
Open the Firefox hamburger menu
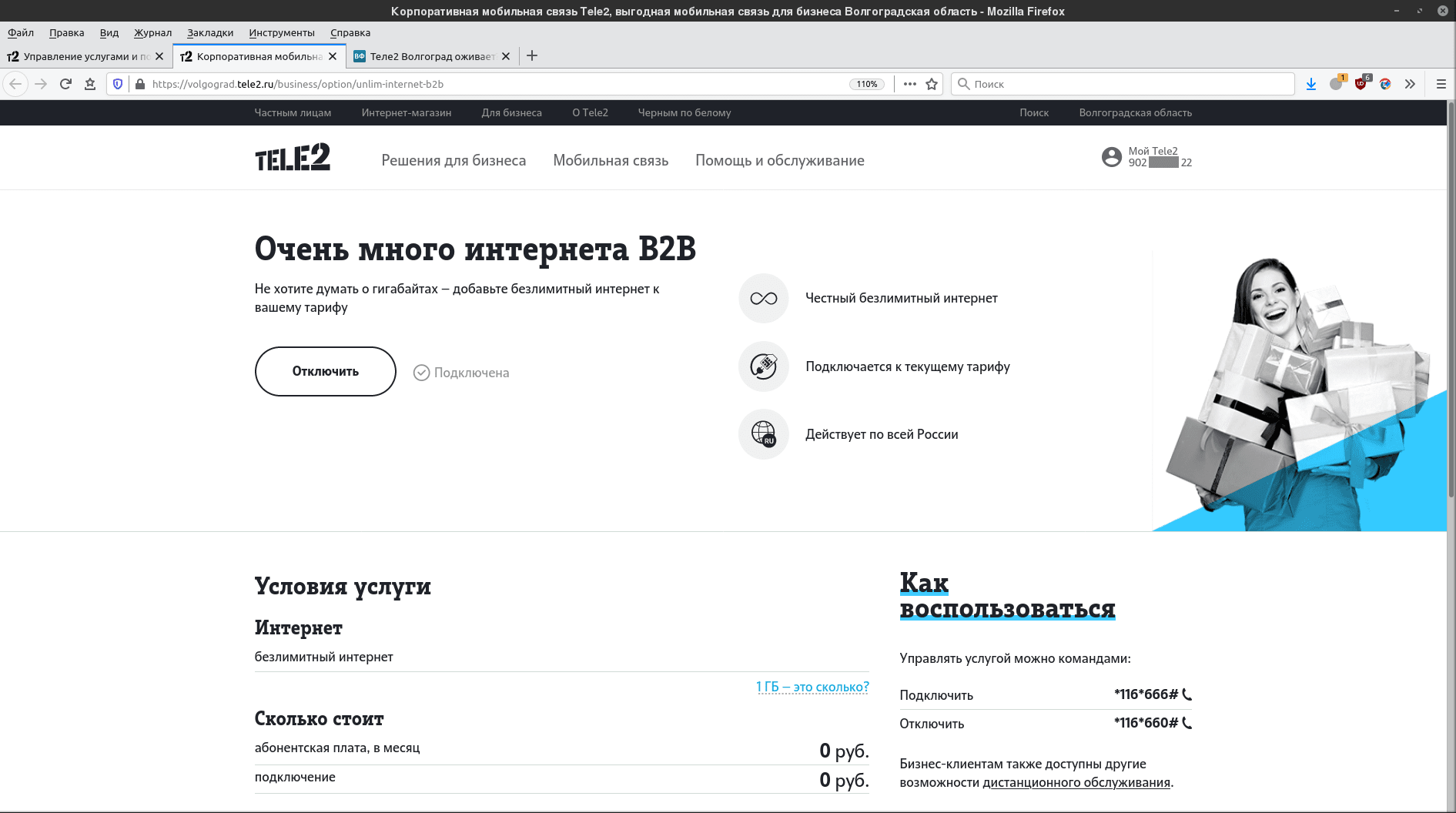tap(1441, 84)
